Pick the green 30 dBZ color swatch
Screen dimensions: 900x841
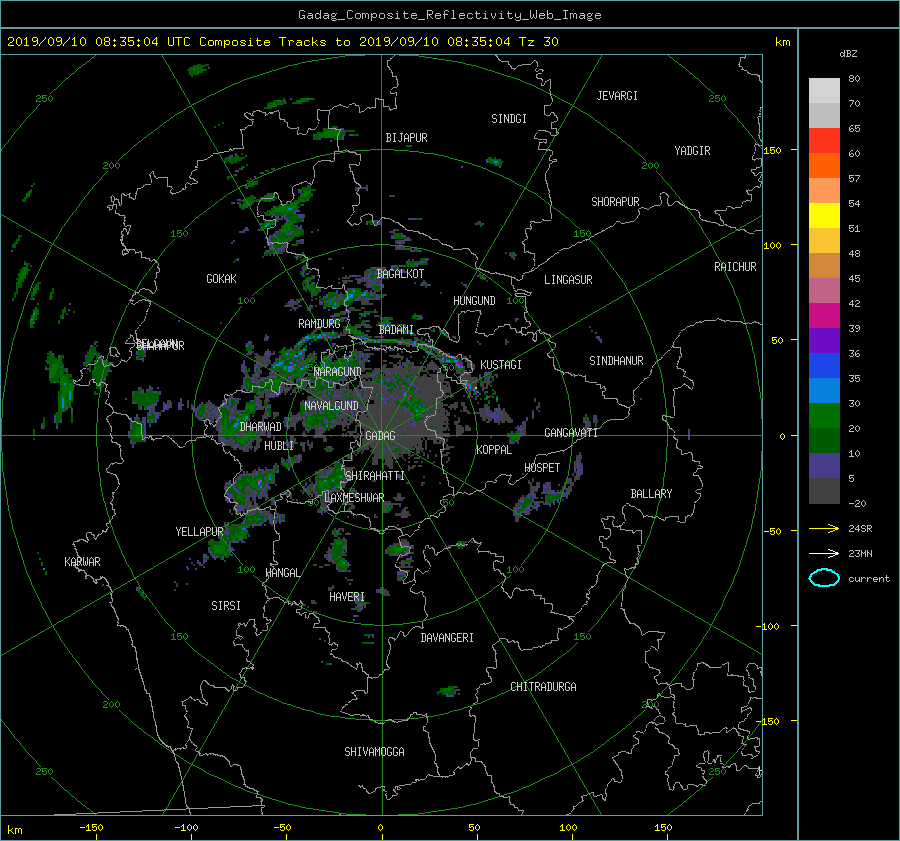(x=824, y=416)
